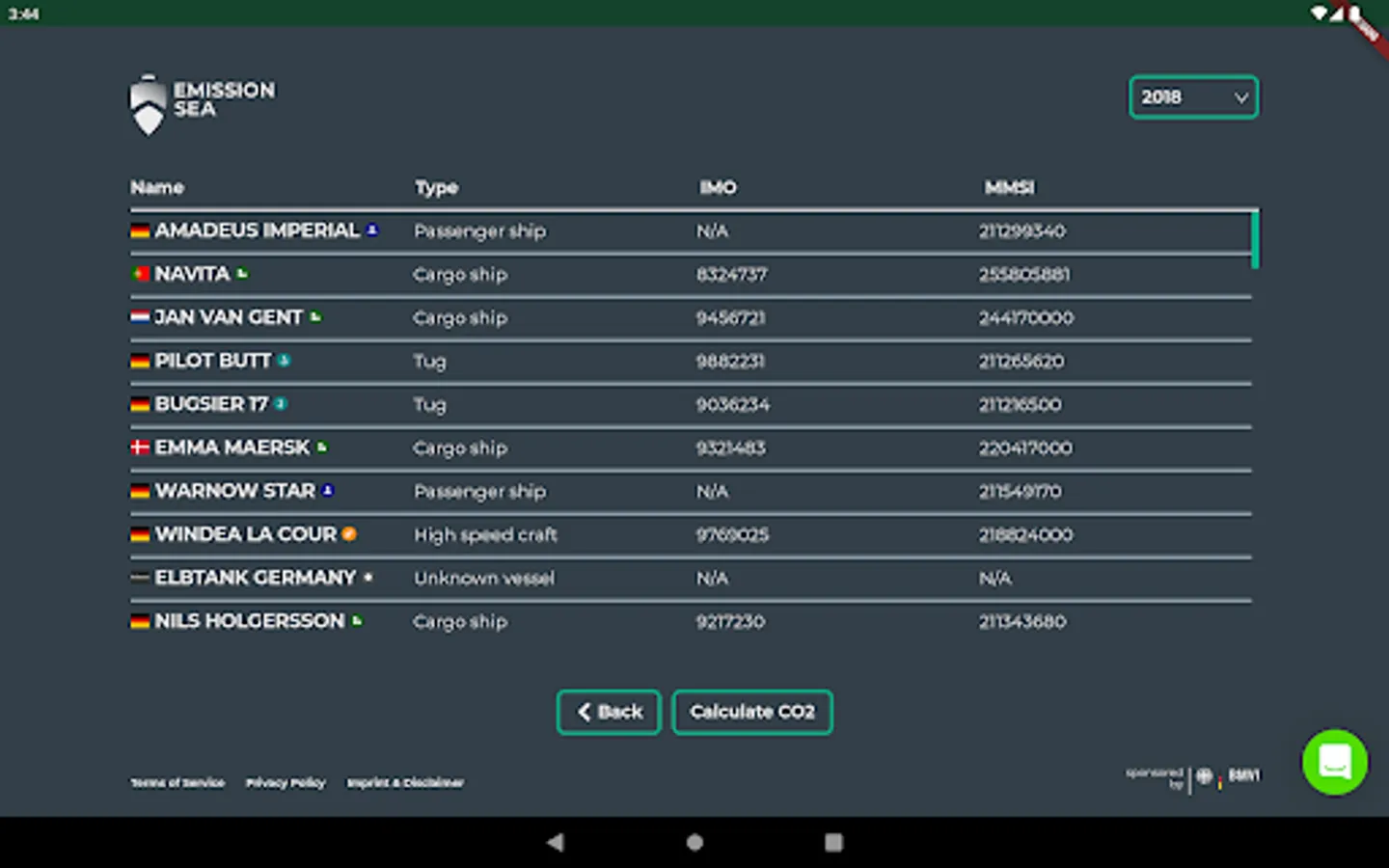Image resolution: width=1389 pixels, height=868 pixels.
Task: Click the Calculate CO2 button
Action: [752, 712]
